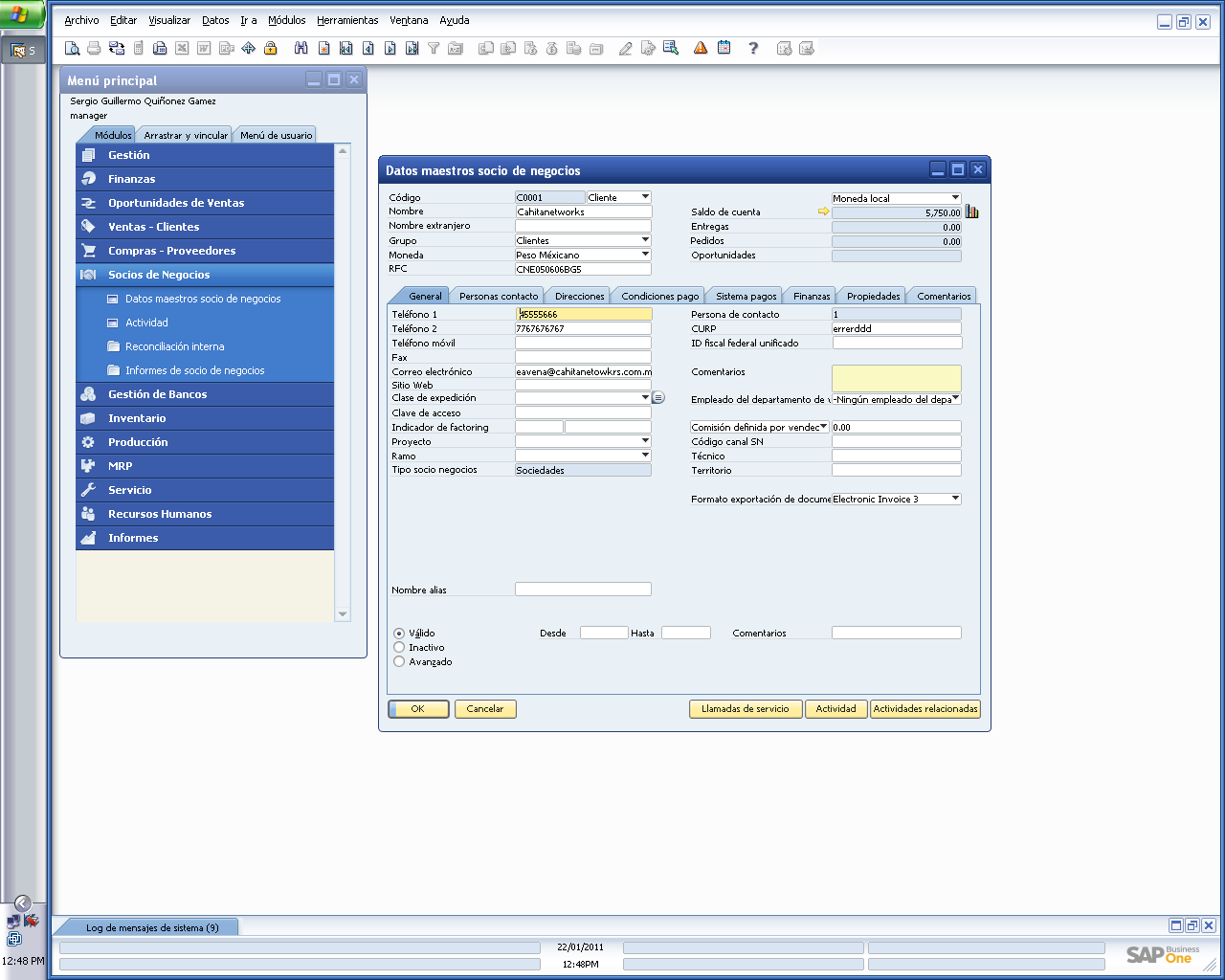Follow the orange link arrow next to Saldo de cuenta
Image resolution: width=1225 pixels, height=980 pixels.
[x=824, y=212]
